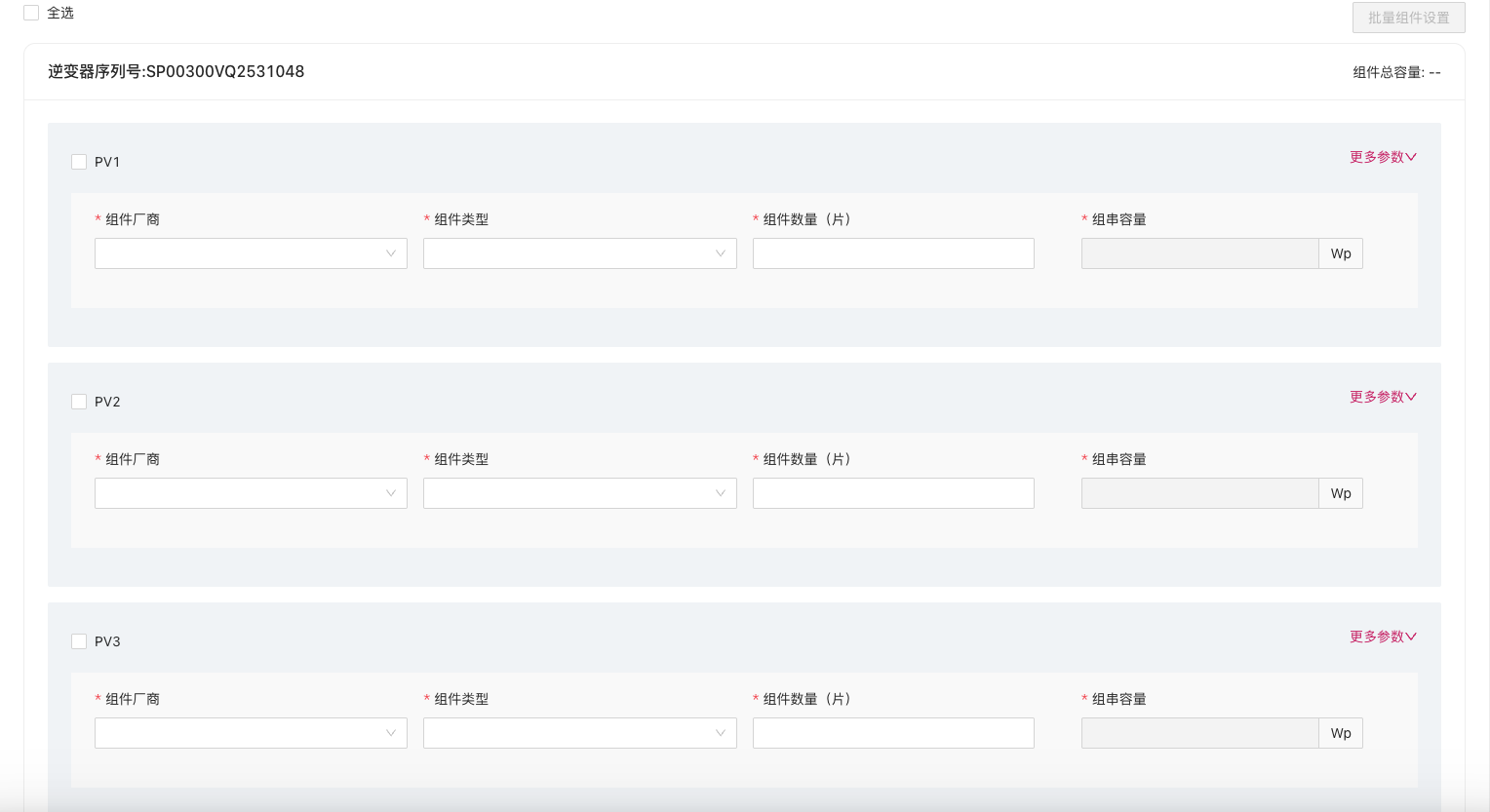The image size is (1490, 812).
Task: Click PV3 组串容量 disabled field
Action: 1200,733
